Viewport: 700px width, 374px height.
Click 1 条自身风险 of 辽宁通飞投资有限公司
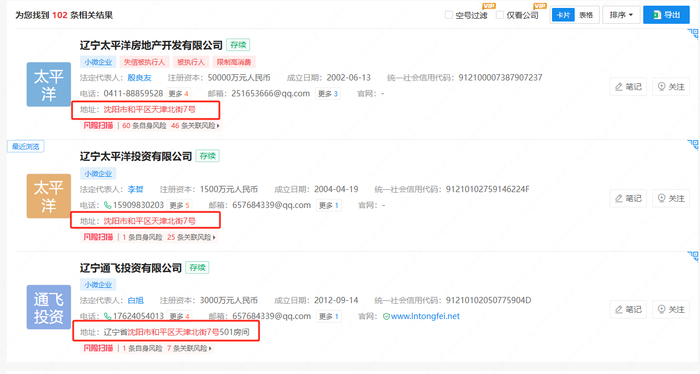click(x=142, y=348)
